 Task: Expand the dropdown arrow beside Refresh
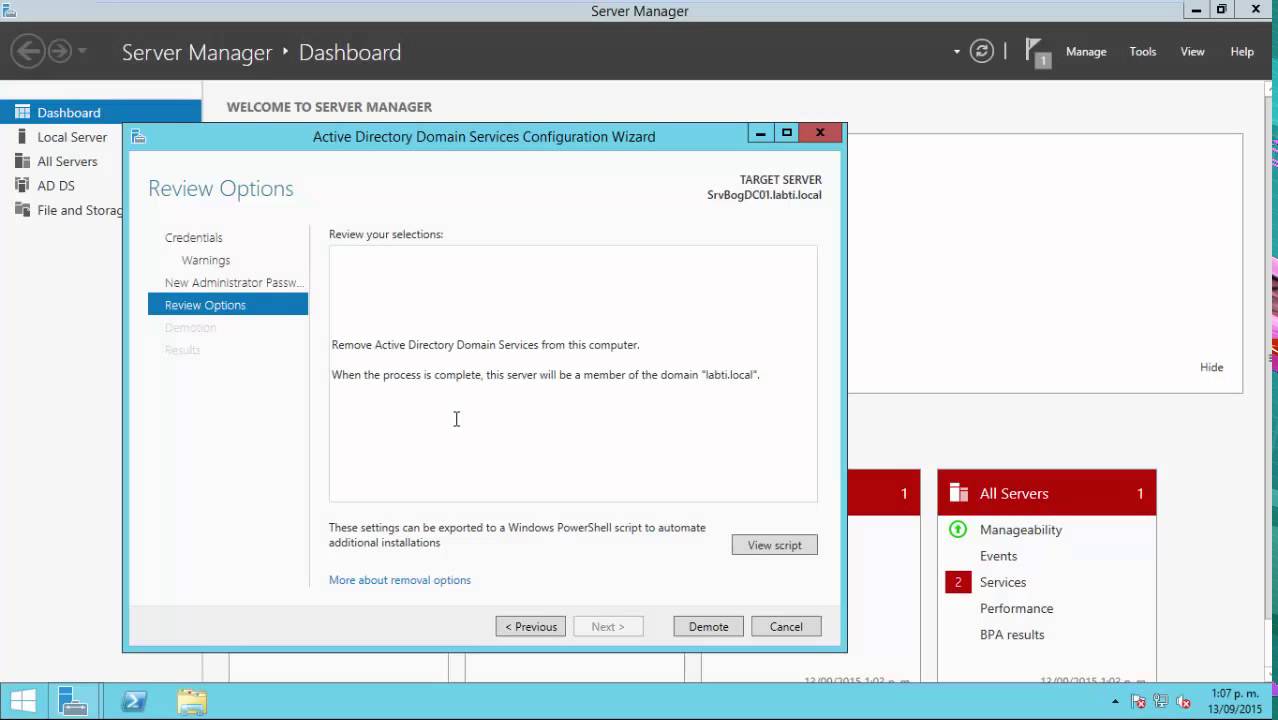click(x=957, y=52)
